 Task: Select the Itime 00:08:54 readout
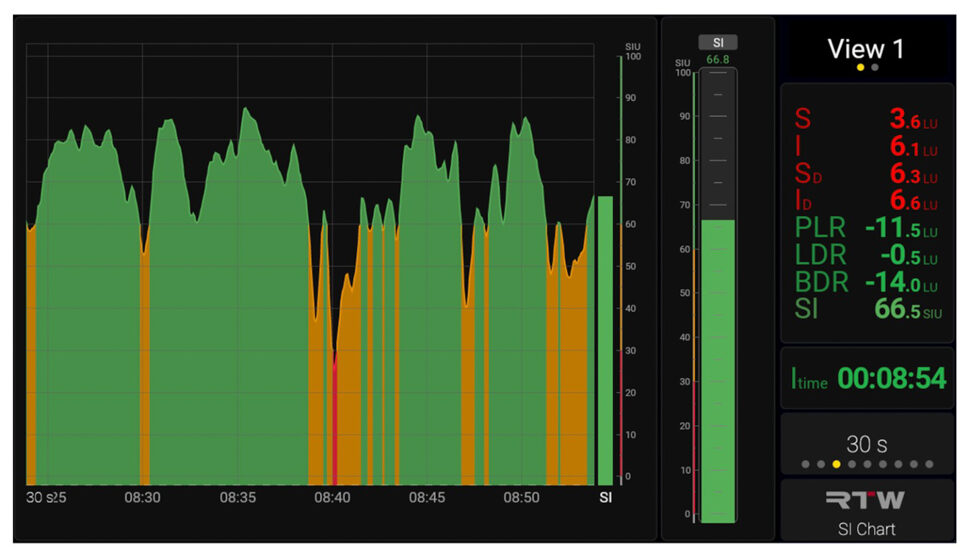click(866, 378)
